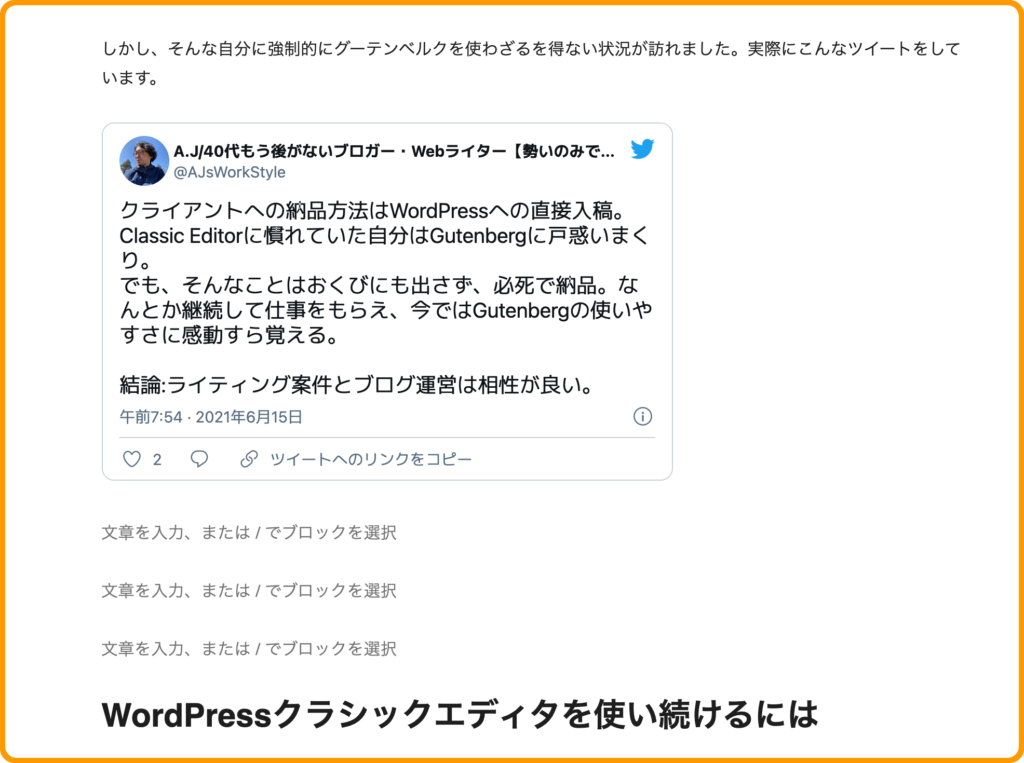Click the WordPressクラシックエディタを使い続けるには heading
1024x763 pixels.
click(460, 714)
